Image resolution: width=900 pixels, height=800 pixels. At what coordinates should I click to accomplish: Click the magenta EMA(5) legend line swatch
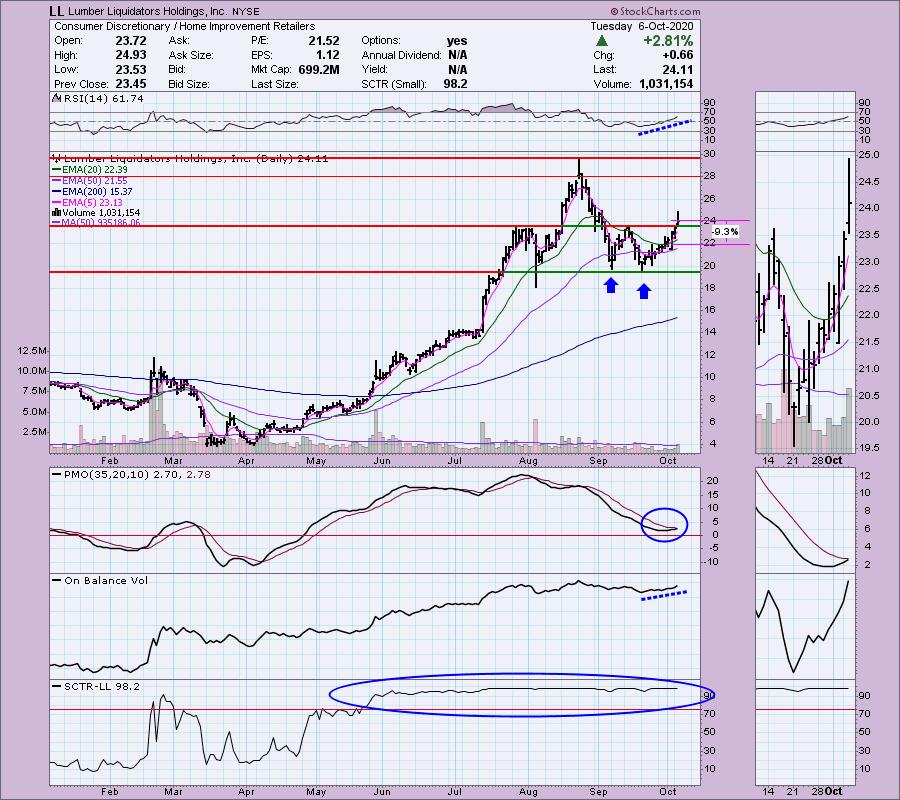pos(57,203)
